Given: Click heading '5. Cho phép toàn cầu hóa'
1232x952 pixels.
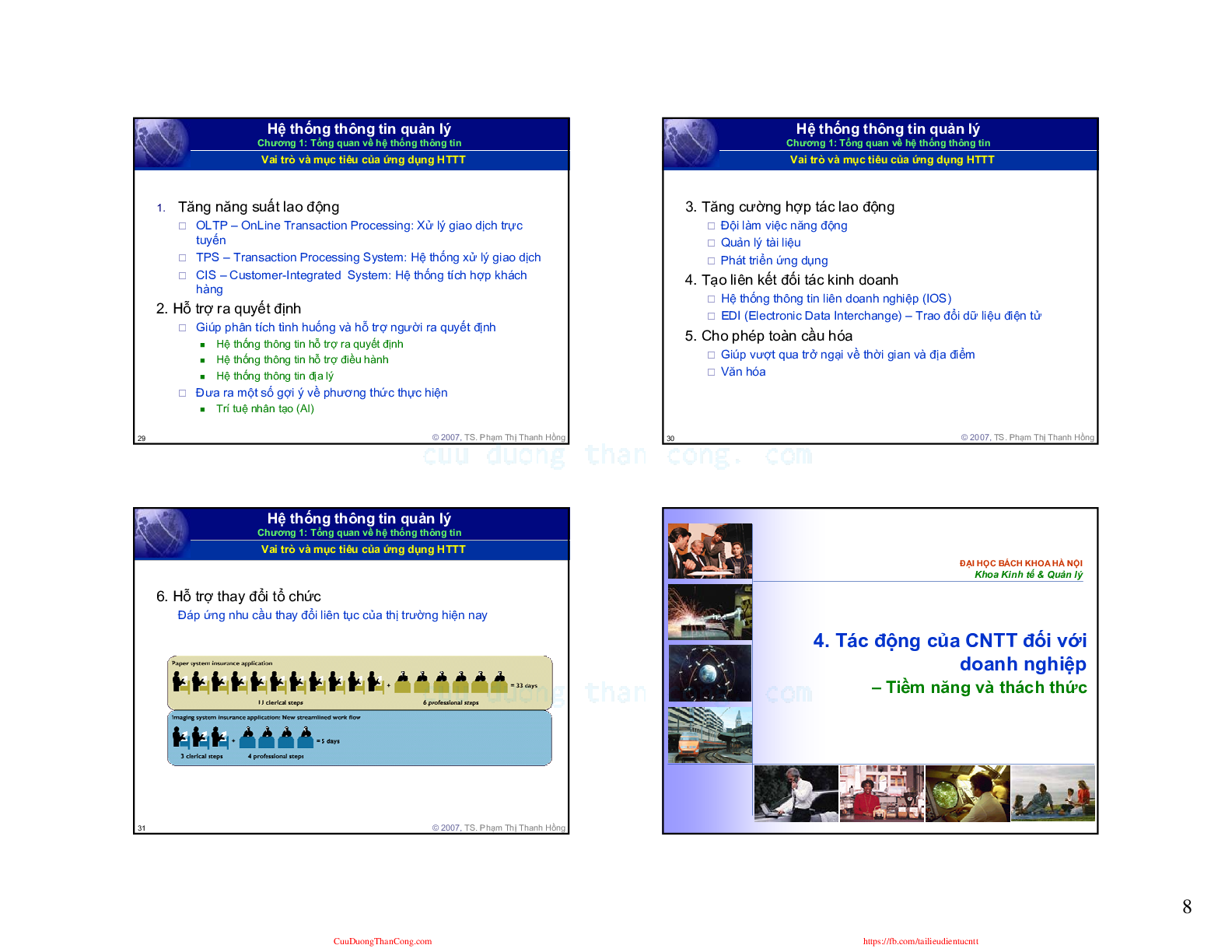Looking at the screenshot, I should point(768,336).
